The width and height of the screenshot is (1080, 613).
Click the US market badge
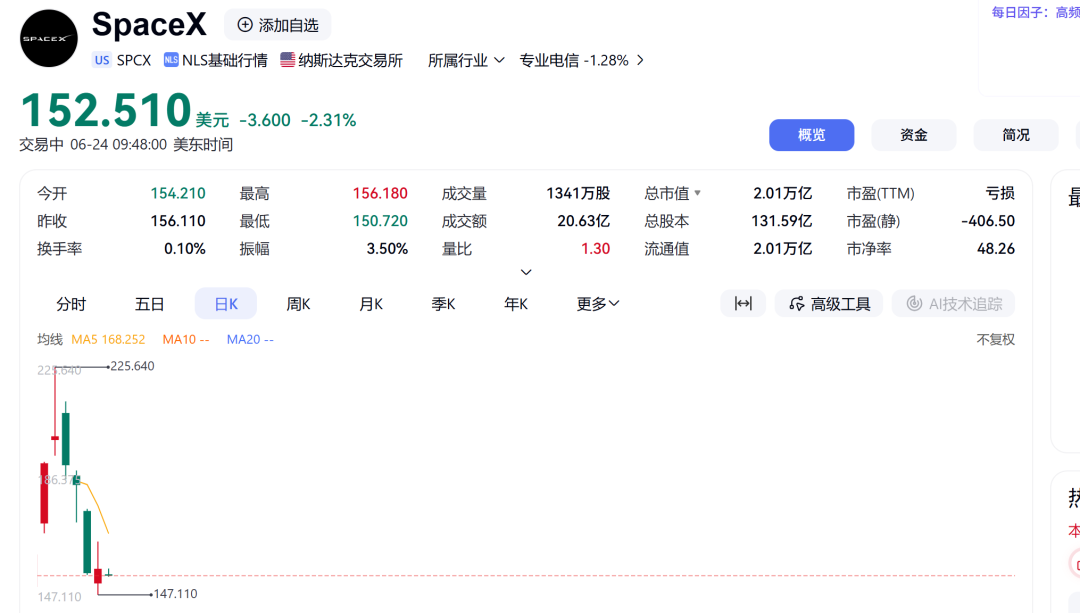click(x=102, y=60)
